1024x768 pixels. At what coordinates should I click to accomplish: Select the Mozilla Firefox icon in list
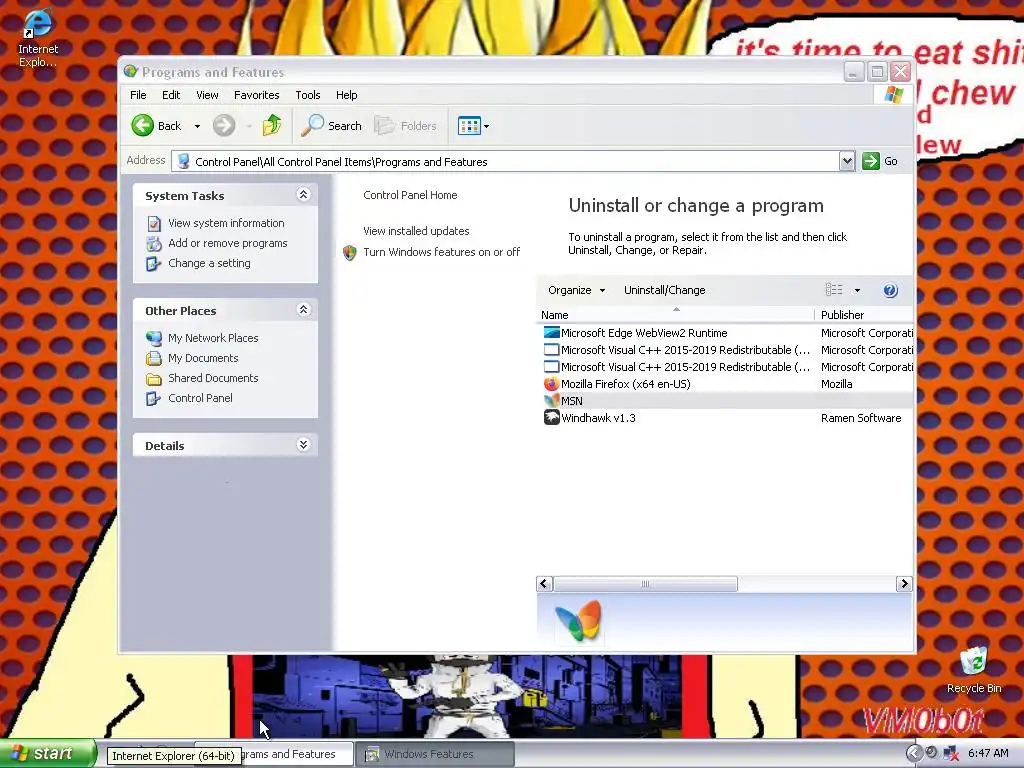(551, 383)
